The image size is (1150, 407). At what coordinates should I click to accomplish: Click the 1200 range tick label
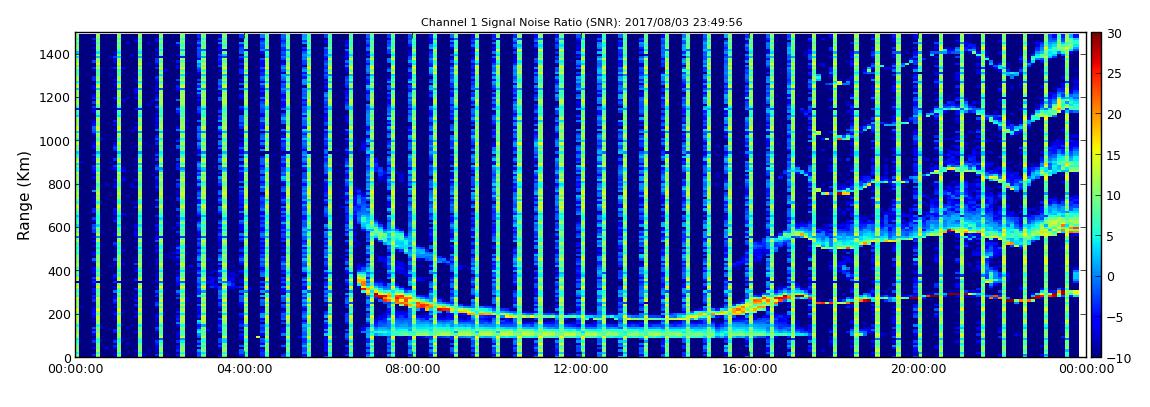(x=56, y=98)
